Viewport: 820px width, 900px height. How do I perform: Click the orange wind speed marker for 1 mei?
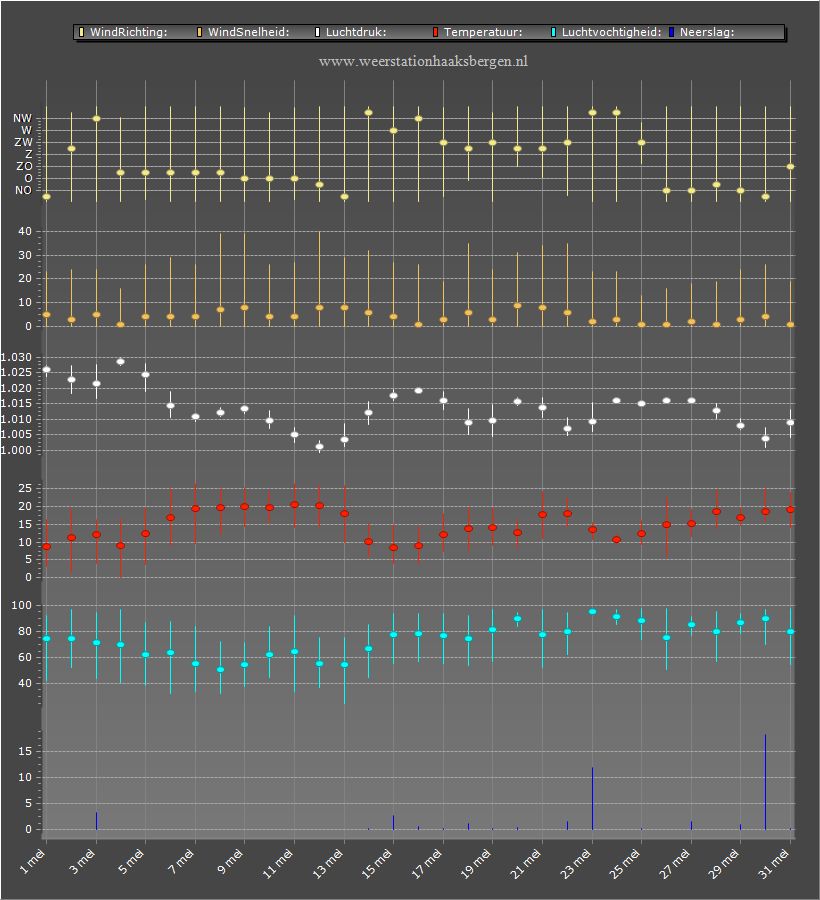point(46,315)
